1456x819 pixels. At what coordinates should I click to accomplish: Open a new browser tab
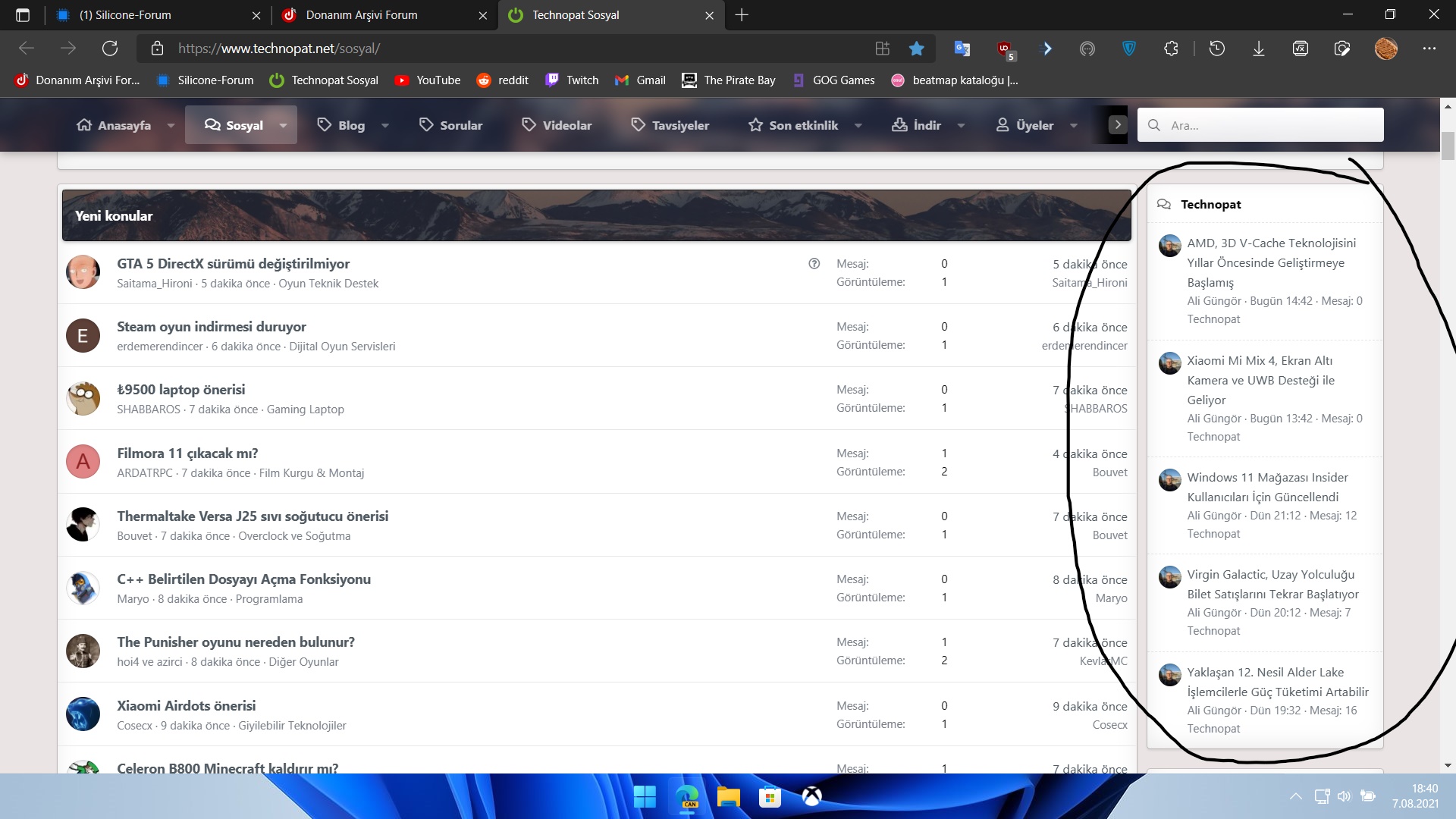(742, 15)
